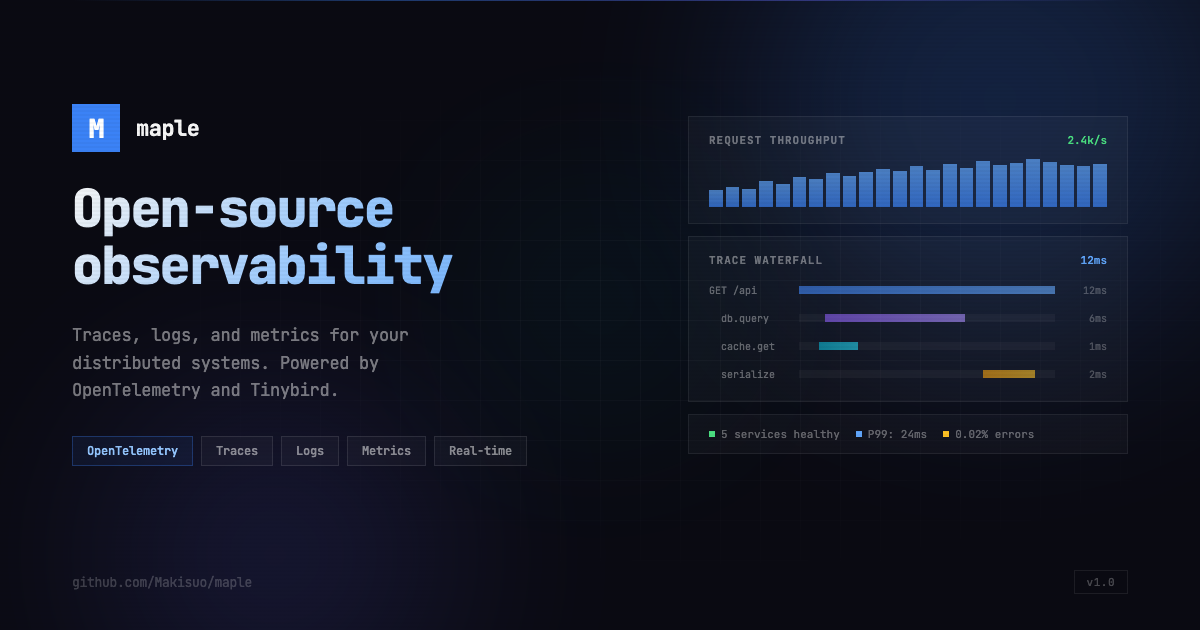Screen dimensions: 1200x630
Task: Click the orange errors status dot
Action: click(x=946, y=435)
